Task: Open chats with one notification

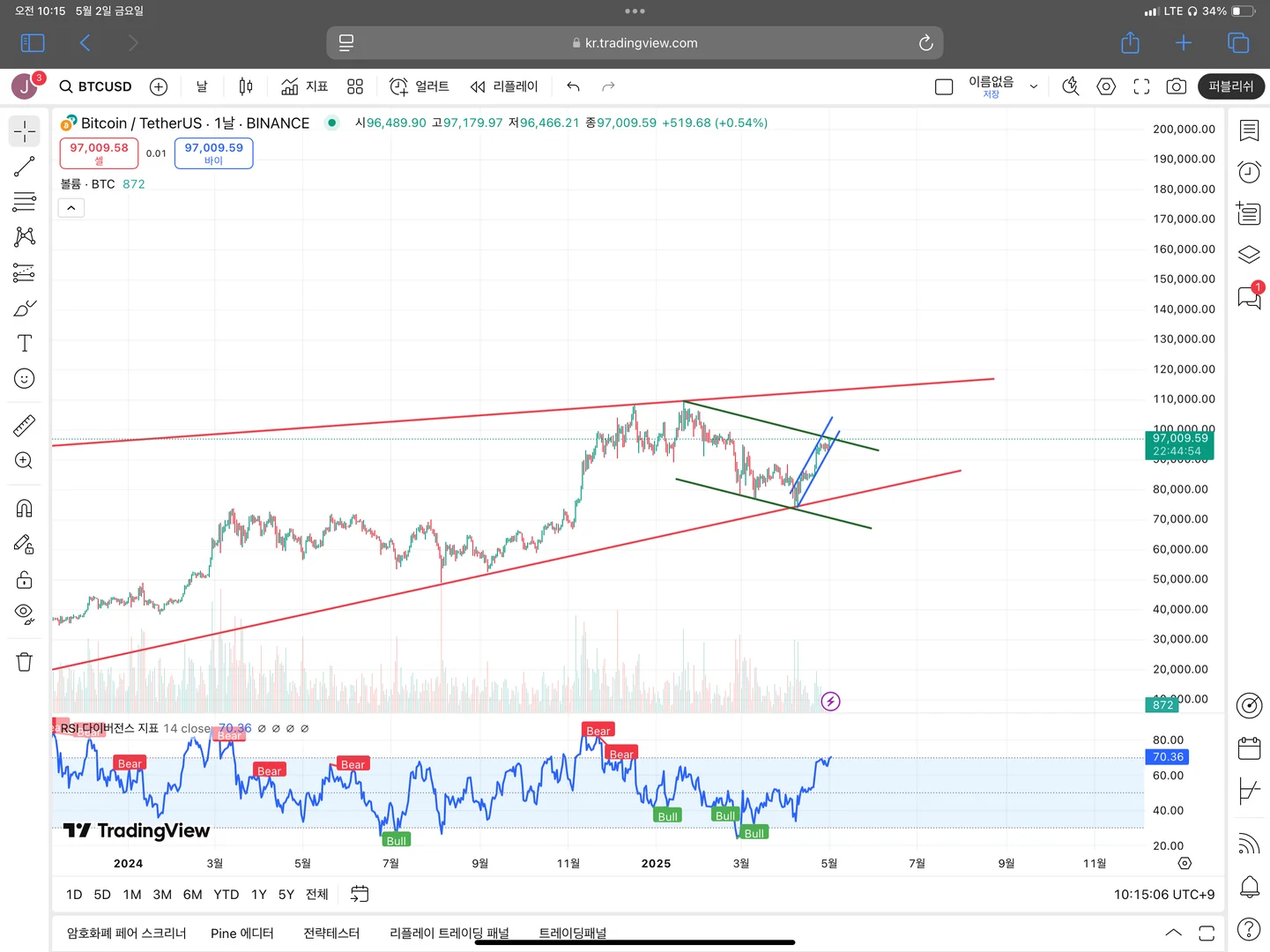Action: click(1249, 297)
